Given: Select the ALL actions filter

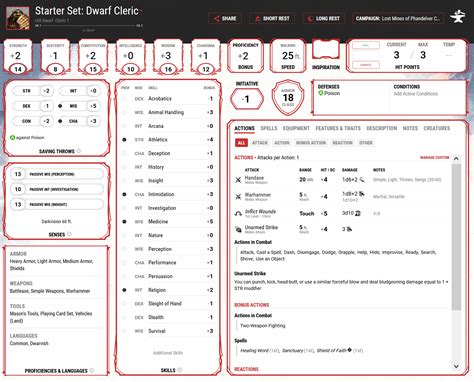Looking at the screenshot, I should 241,143.
